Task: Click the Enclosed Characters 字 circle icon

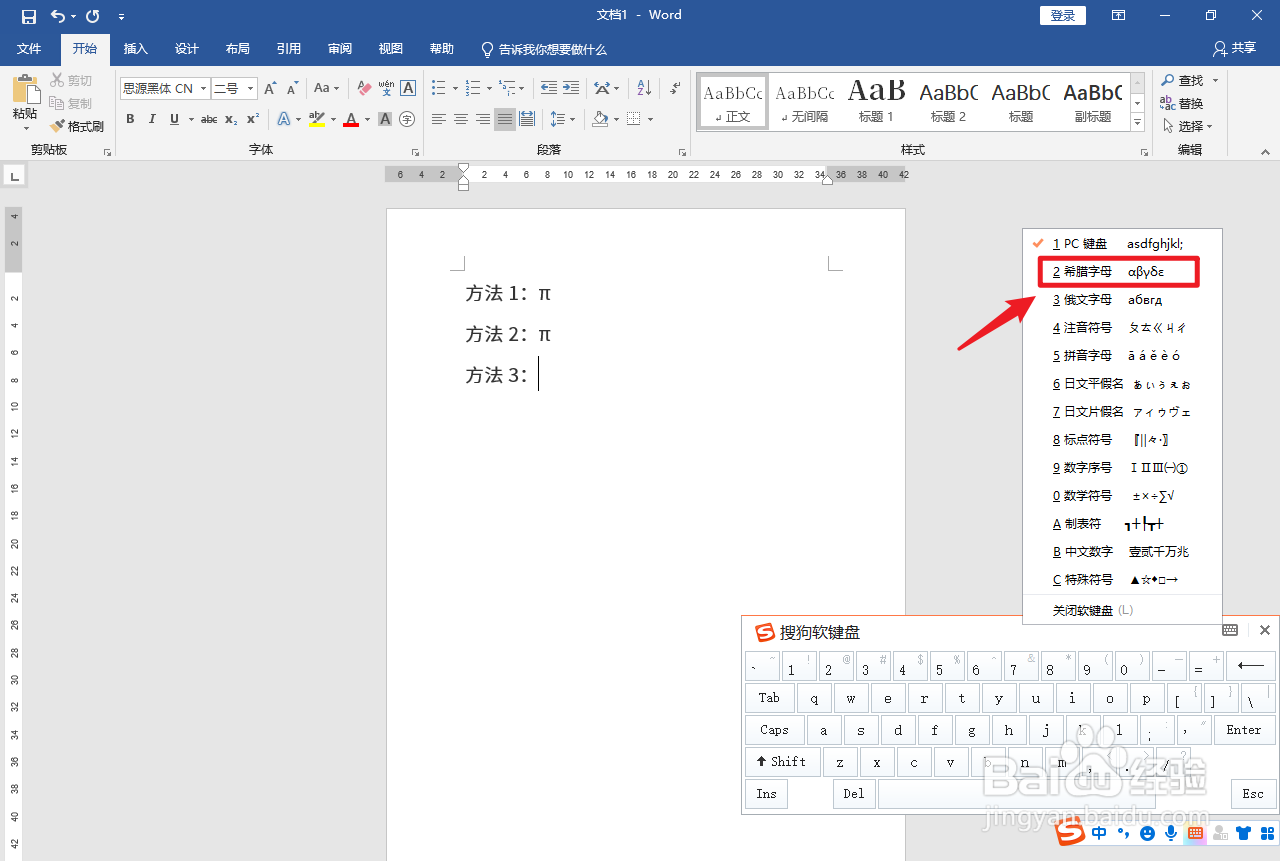Action: (407, 119)
